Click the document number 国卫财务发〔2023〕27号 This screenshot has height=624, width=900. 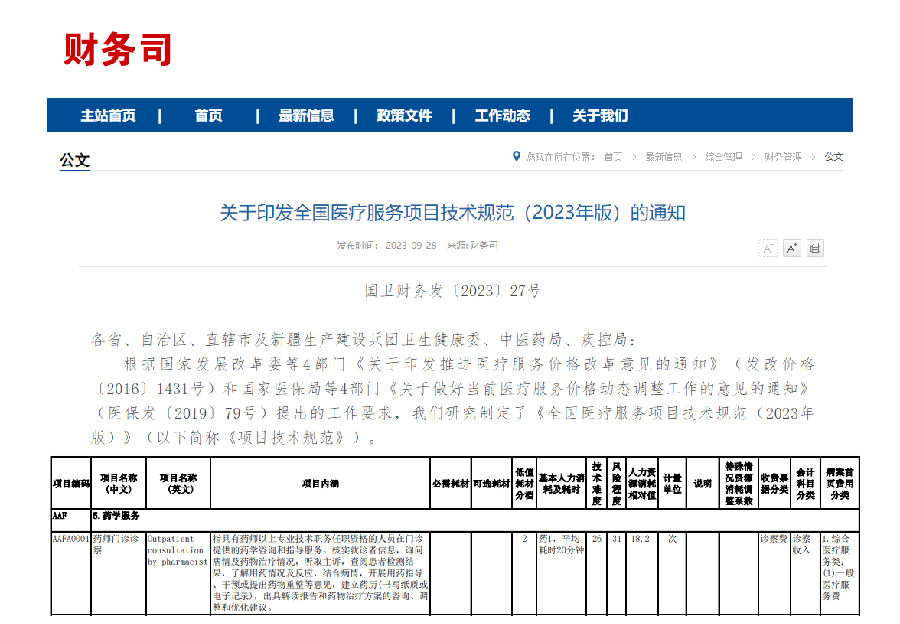pos(452,291)
